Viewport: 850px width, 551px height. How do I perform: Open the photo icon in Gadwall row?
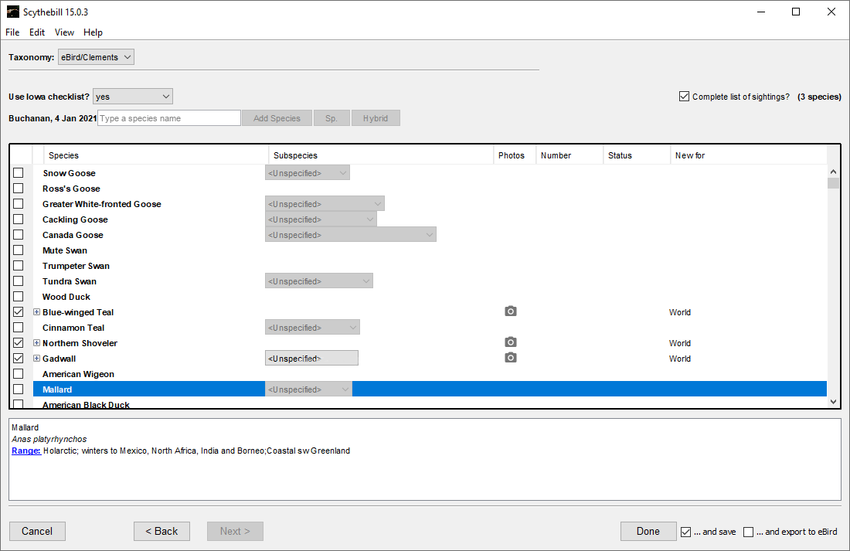510,358
